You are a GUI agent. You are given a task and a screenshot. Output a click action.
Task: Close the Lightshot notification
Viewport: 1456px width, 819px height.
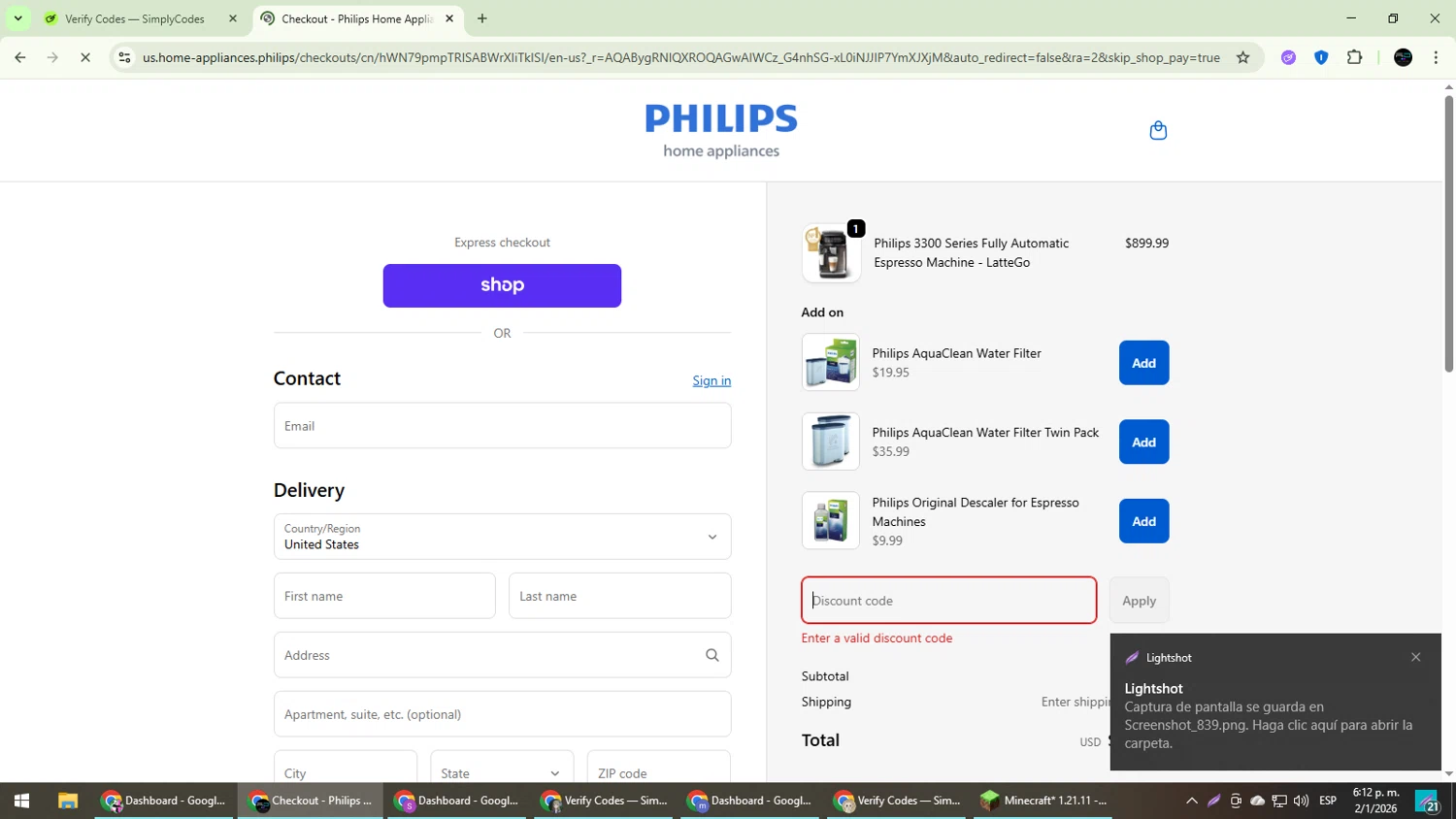tap(1415, 657)
